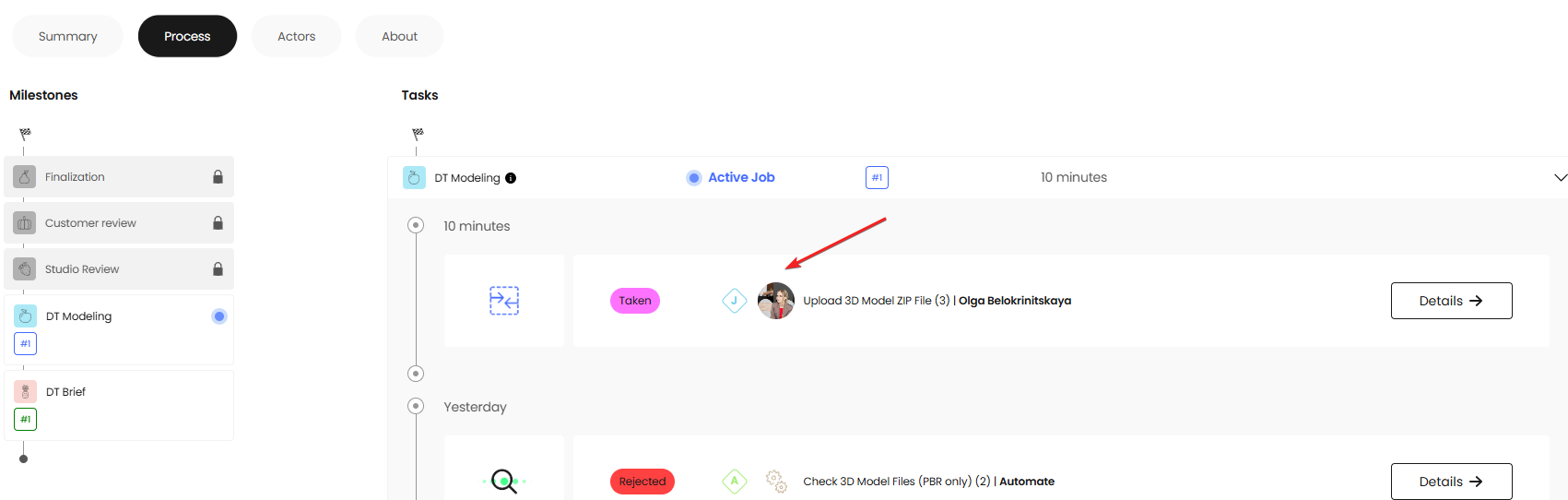This screenshot has width=1568, height=500.
Task: Click the info icon next to DT Modeling
Action: [511, 178]
